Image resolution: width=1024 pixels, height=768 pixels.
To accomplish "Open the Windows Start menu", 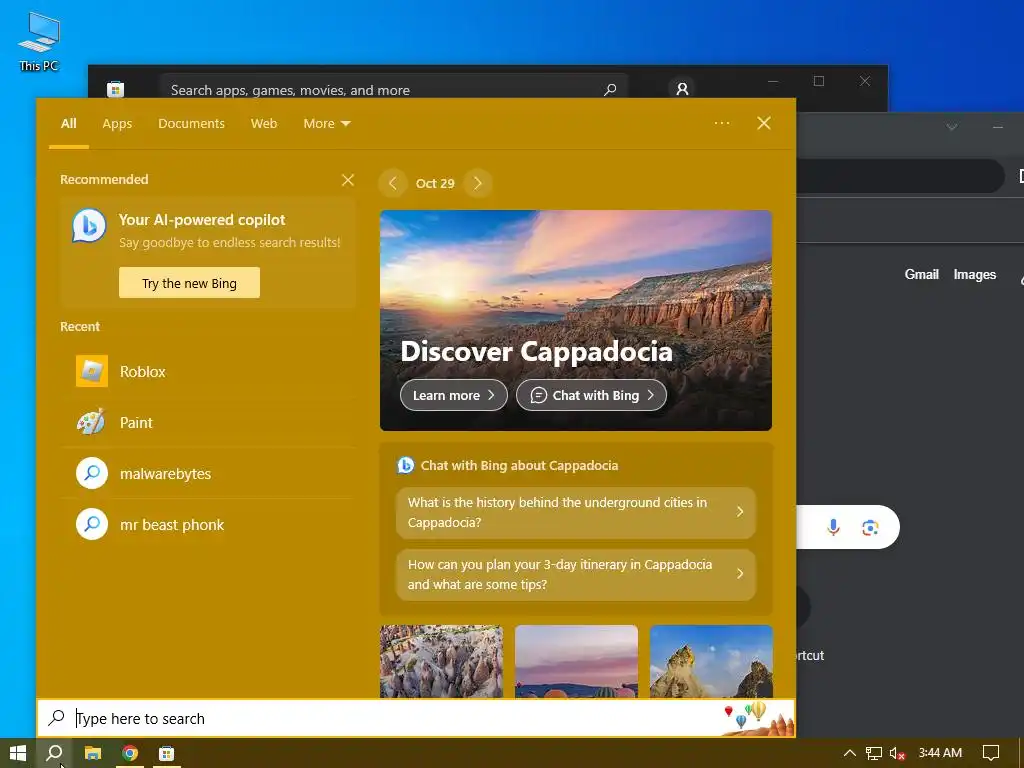I will [18, 753].
